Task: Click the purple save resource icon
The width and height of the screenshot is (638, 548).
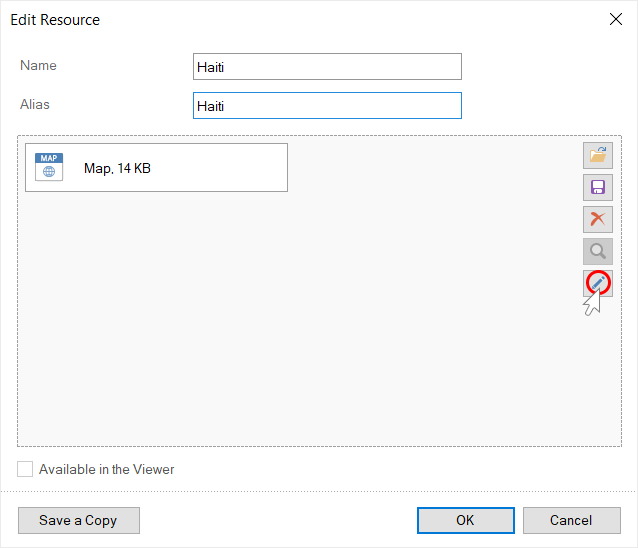Action: pyautogui.click(x=598, y=188)
